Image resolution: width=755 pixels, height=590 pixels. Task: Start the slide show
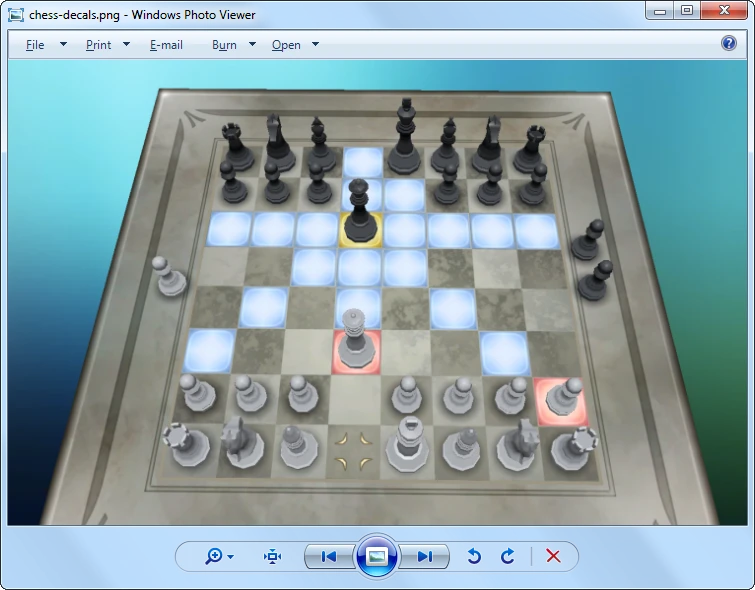tap(377, 557)
